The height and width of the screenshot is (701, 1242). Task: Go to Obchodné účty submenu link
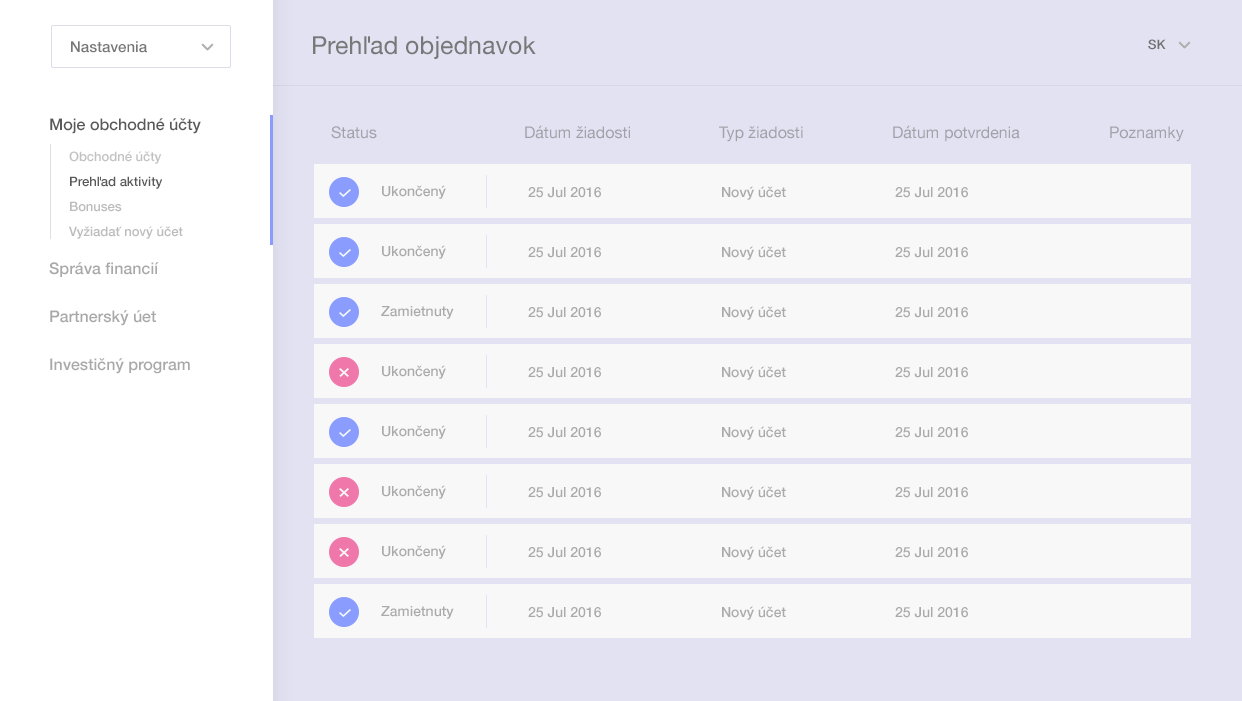click(x=115, y=157)
